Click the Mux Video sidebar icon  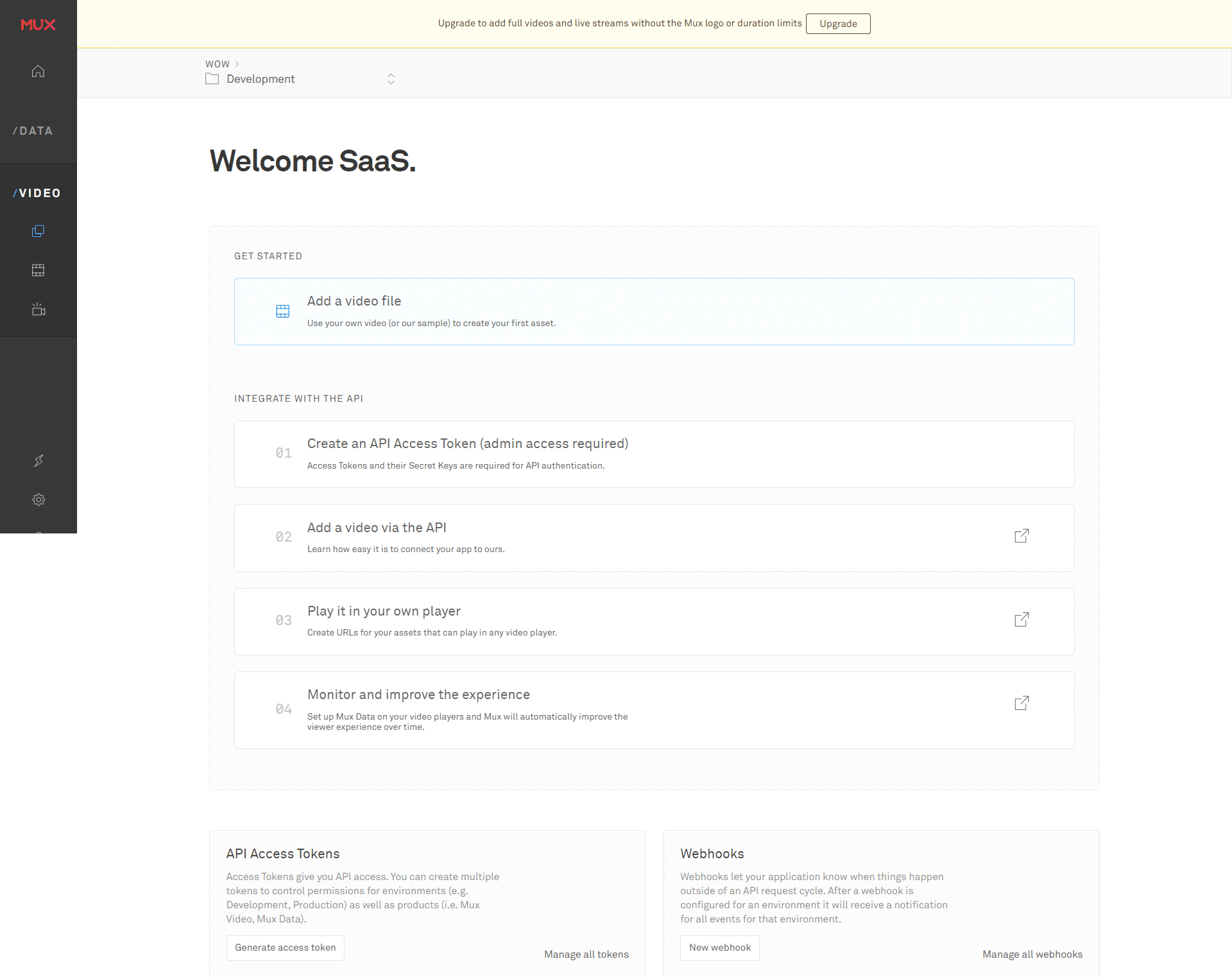pos(38,193)
